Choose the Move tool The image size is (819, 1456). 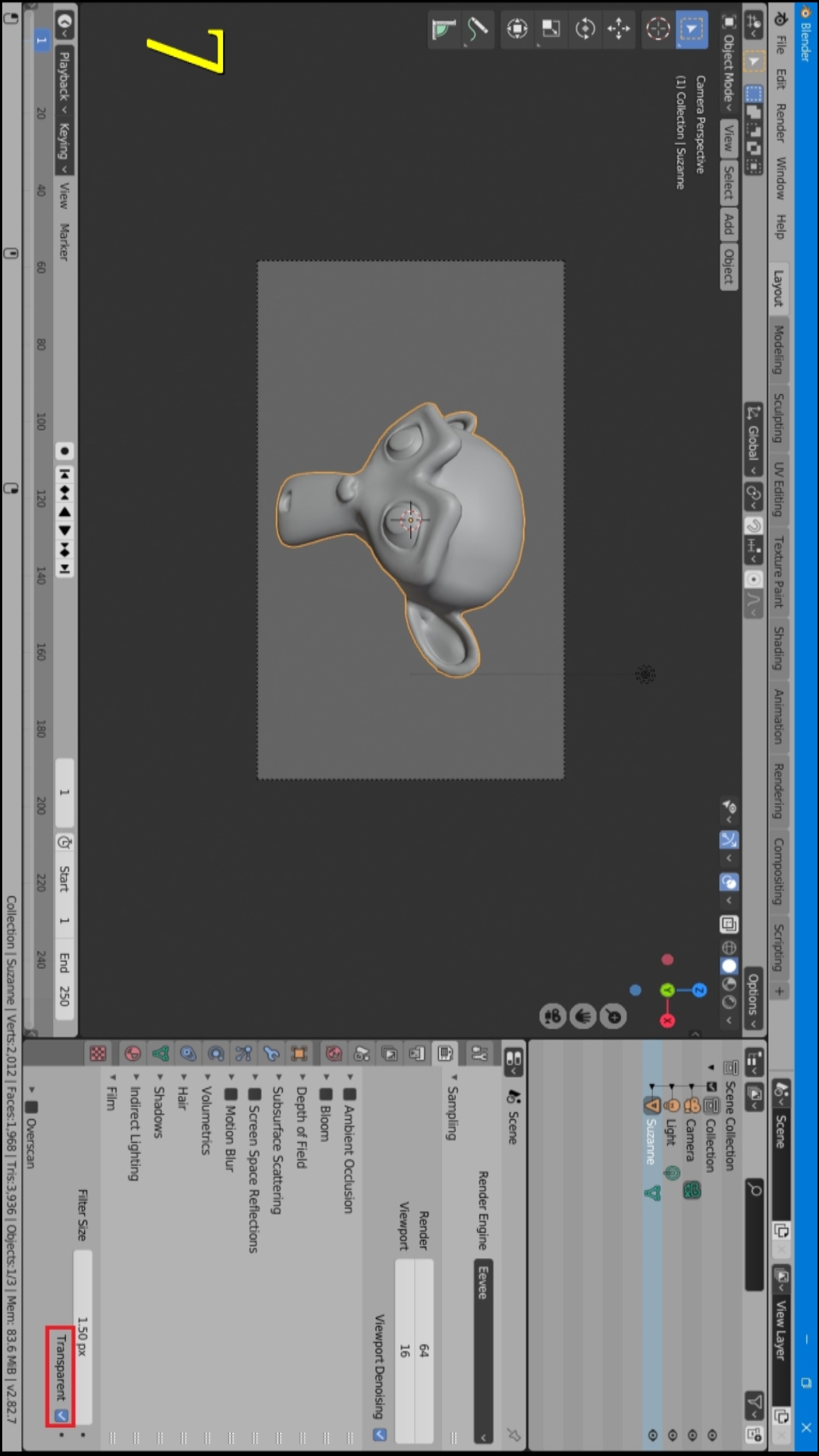pyautogui.click(x=619, y=30)
